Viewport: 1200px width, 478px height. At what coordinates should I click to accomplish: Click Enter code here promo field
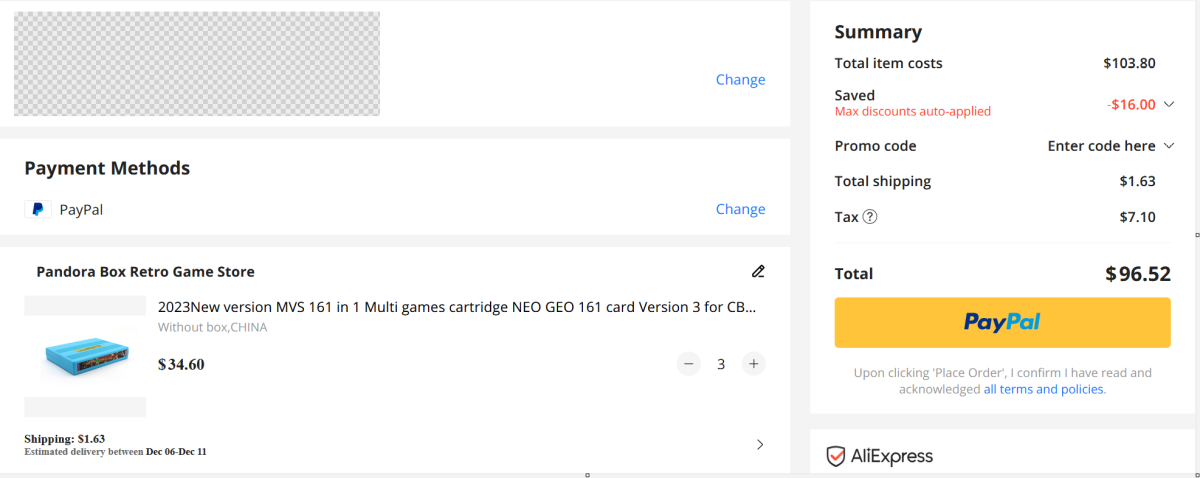coord(1101,146)
